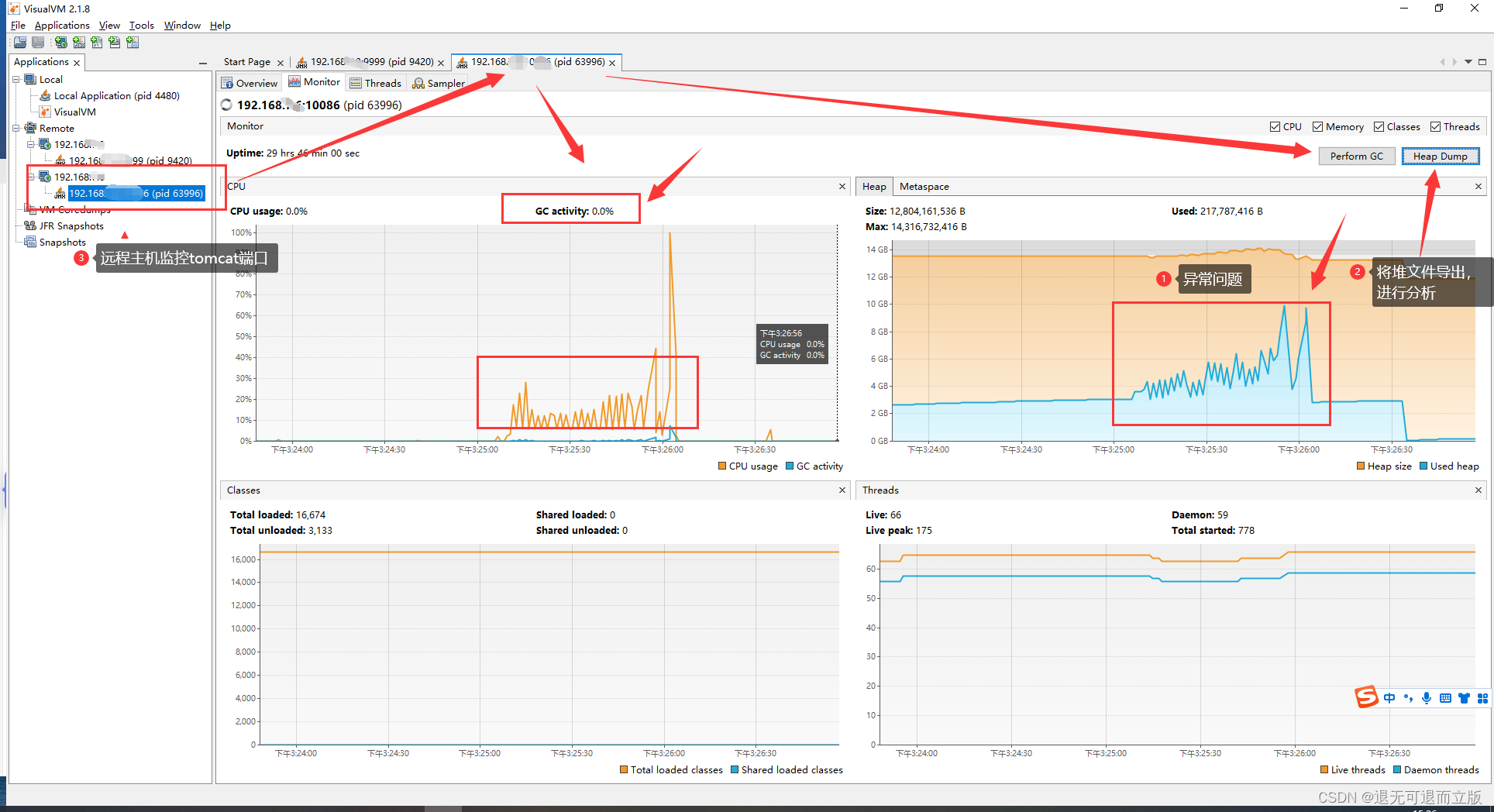Click the Sogou microphone voice input icon

(1427, 698)
